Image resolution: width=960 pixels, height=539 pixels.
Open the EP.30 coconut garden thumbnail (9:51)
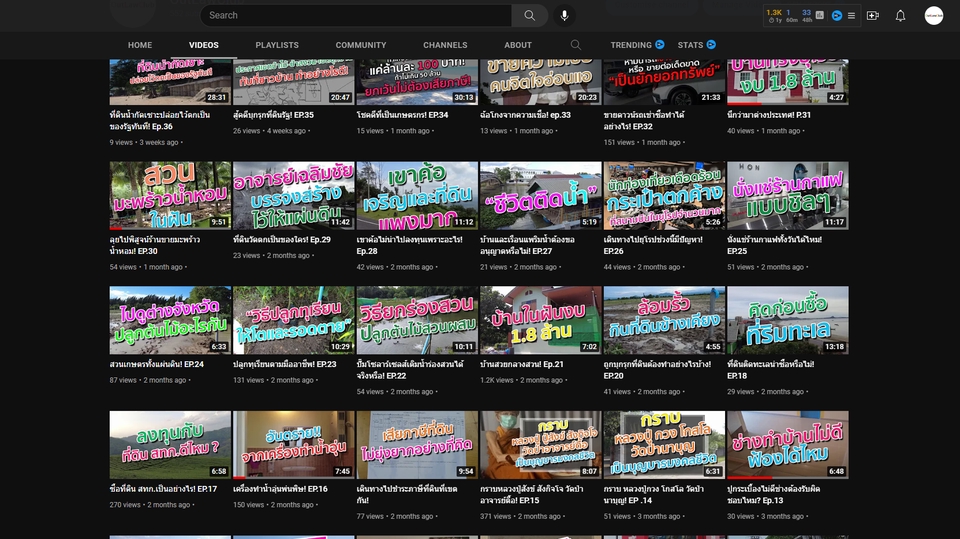170,195
